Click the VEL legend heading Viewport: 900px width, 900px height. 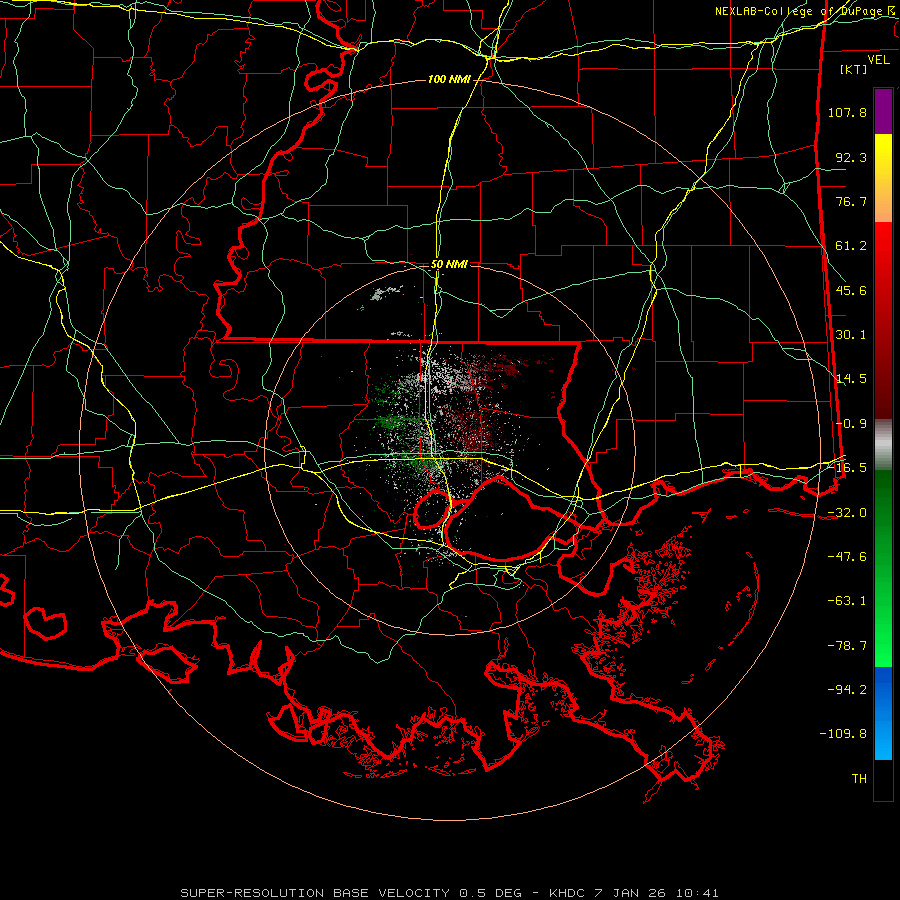coord(878,60)
